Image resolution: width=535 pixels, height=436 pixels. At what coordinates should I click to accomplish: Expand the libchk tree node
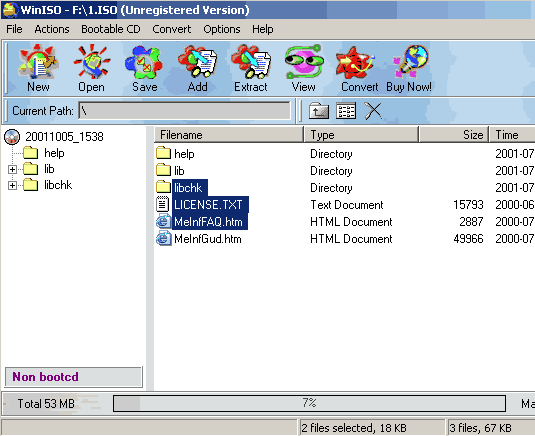(x=12, y=185)
